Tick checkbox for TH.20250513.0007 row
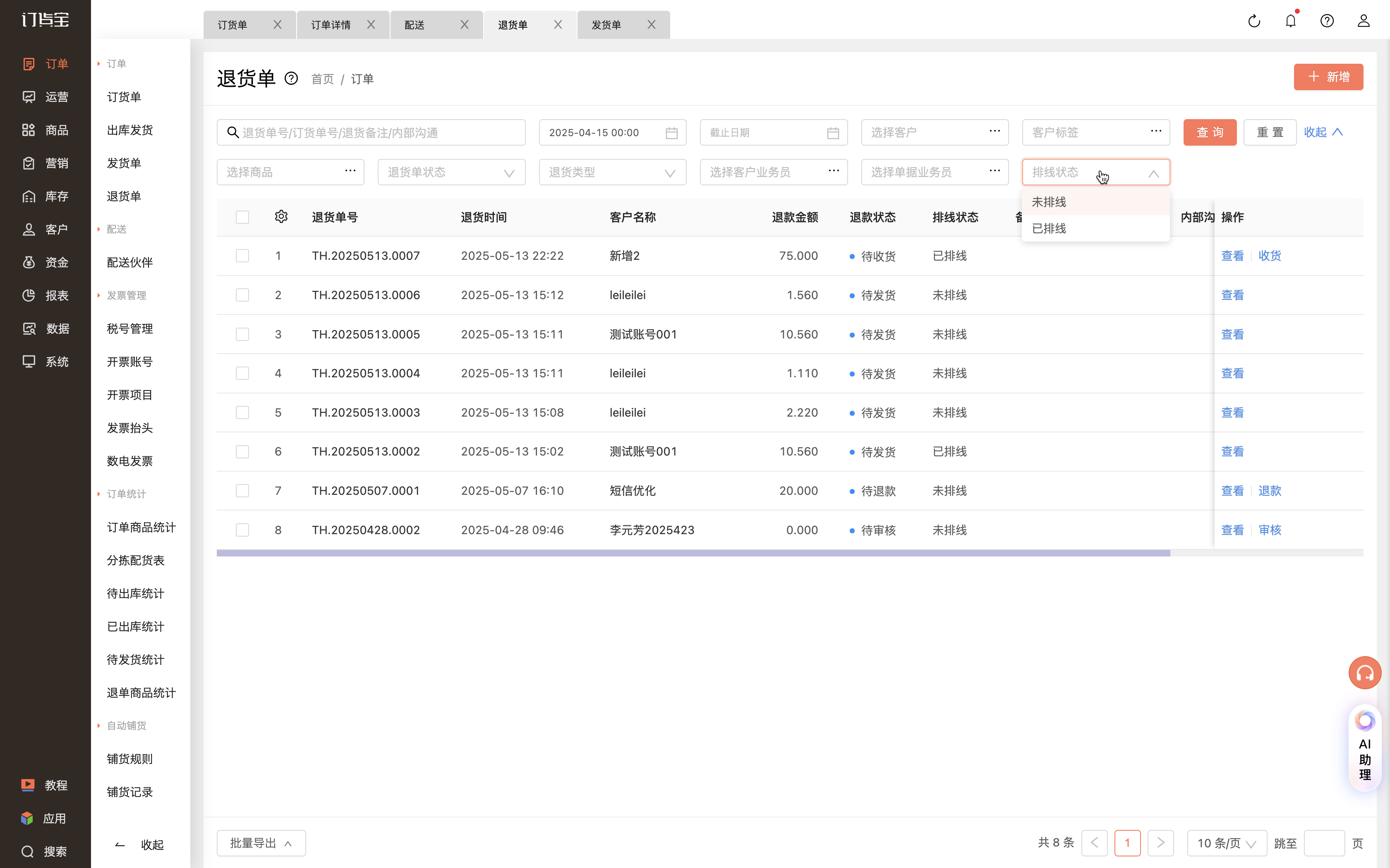 coord(242,255)
